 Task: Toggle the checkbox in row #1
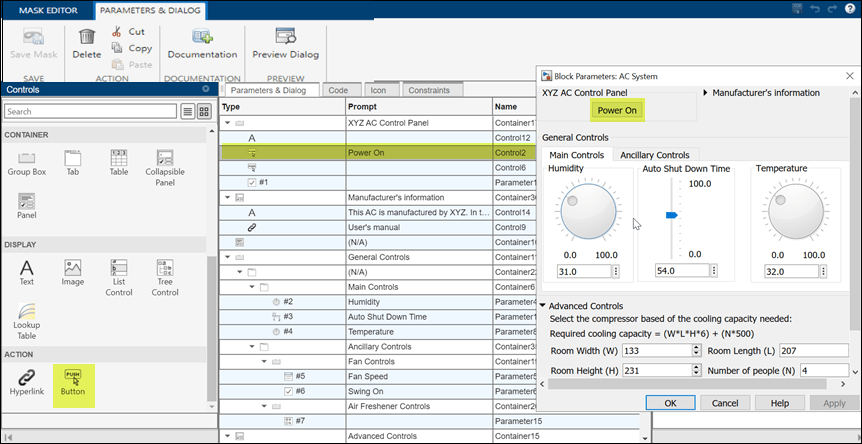pos(251,183)
